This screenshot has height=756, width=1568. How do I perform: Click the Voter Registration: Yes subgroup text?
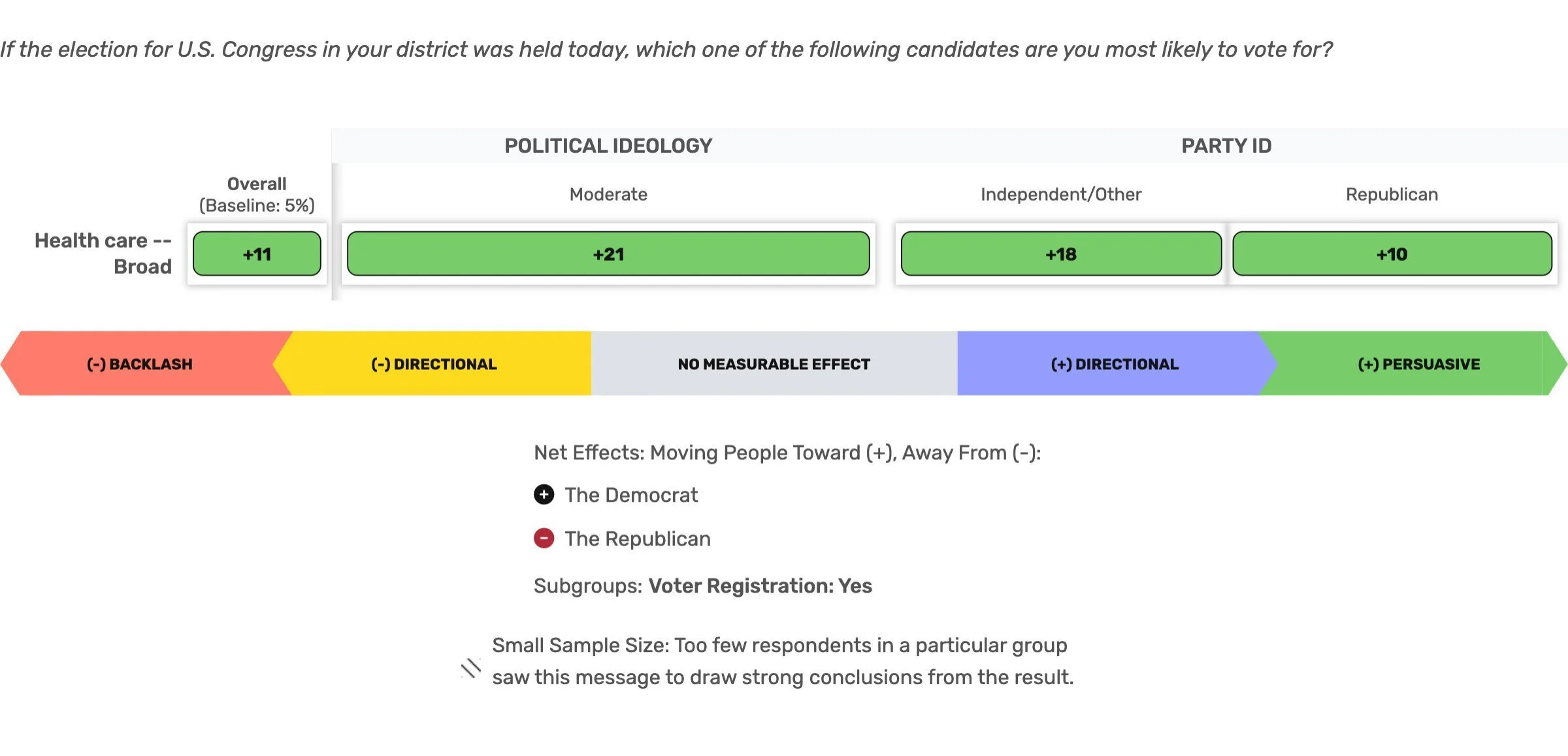click(760, 586)
